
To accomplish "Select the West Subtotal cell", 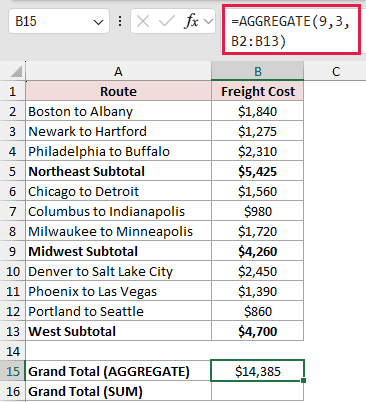I will [118, 331].
